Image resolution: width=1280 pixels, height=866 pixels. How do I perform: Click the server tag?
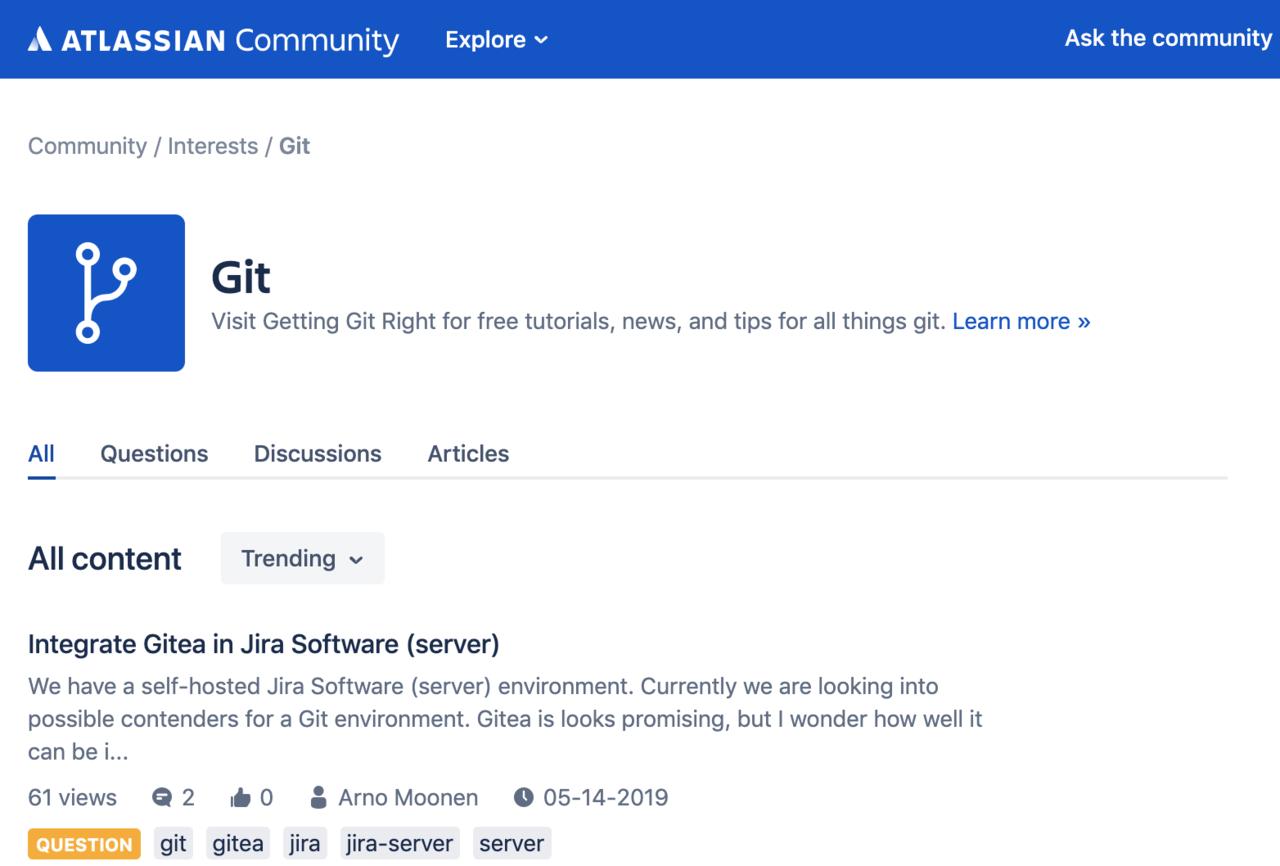point(512,844)
